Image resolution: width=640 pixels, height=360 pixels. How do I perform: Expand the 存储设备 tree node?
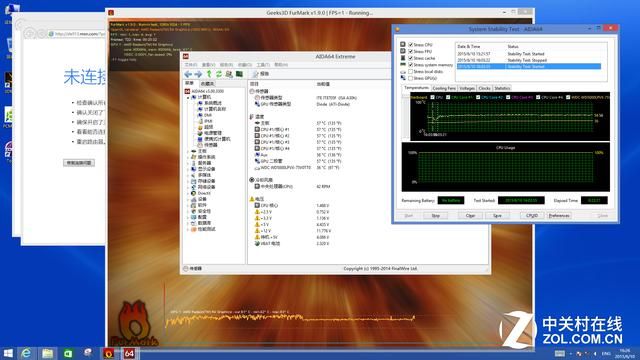(188, 181)
